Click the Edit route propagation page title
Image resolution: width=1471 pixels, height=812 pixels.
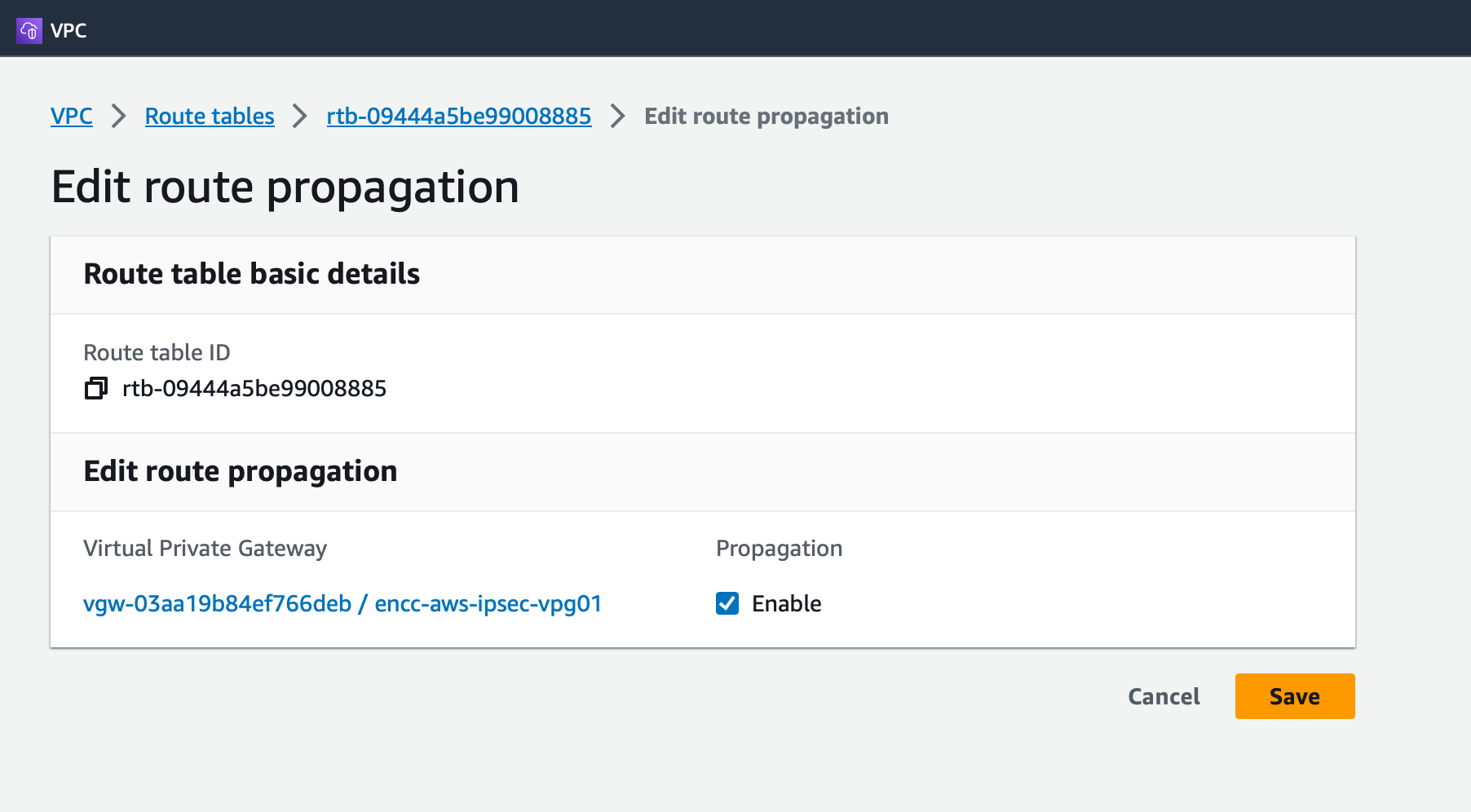coord(285,188)
